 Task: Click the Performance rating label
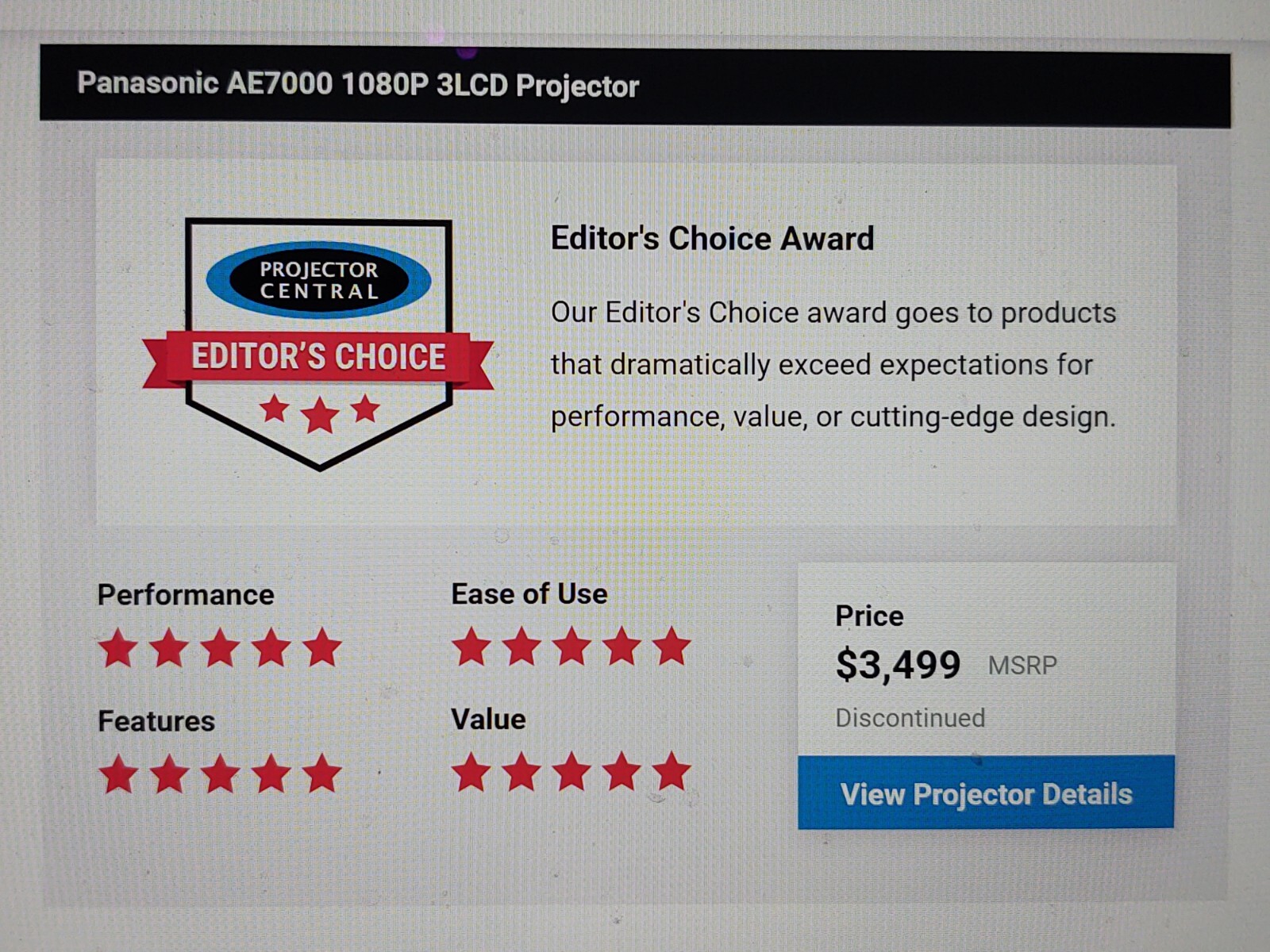point(186,595)
